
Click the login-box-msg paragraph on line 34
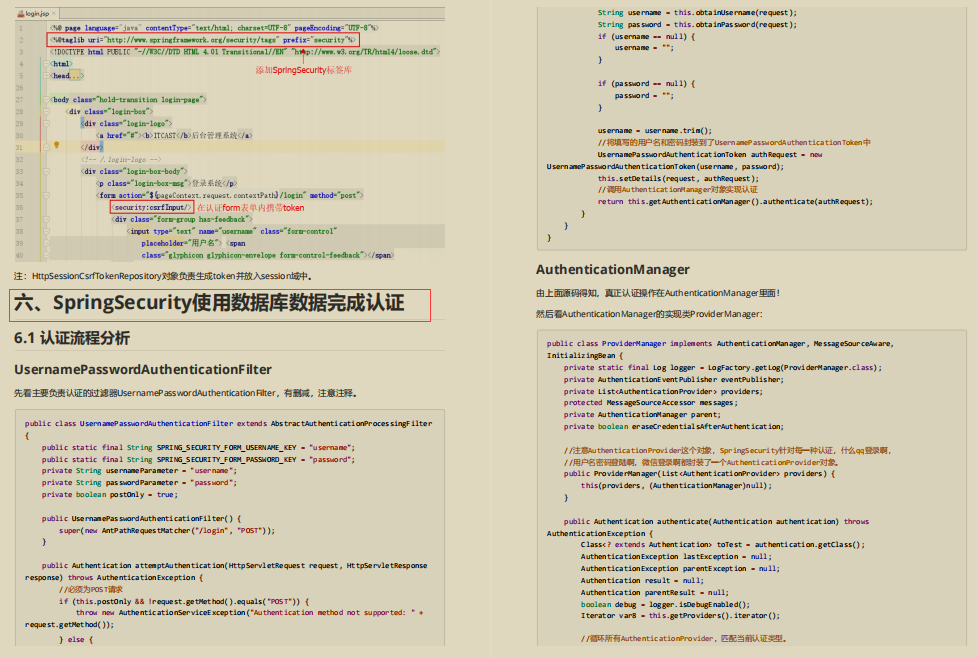tap(167, 183)
